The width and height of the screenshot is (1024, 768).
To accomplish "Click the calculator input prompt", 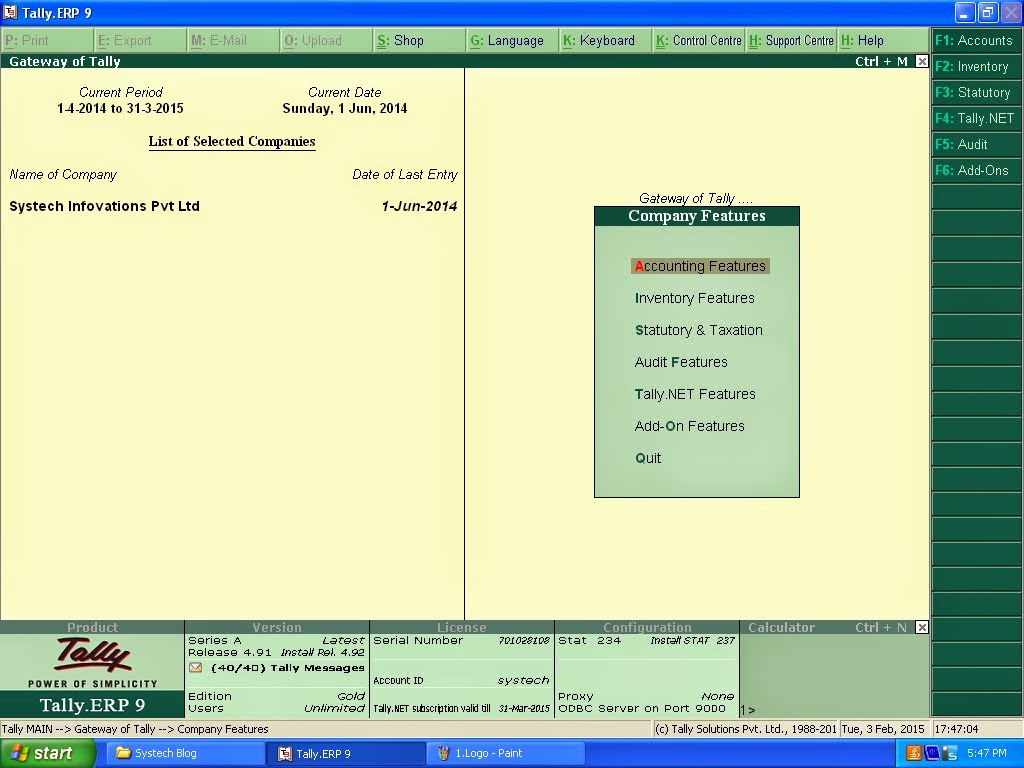I will [x=748, y=710].
